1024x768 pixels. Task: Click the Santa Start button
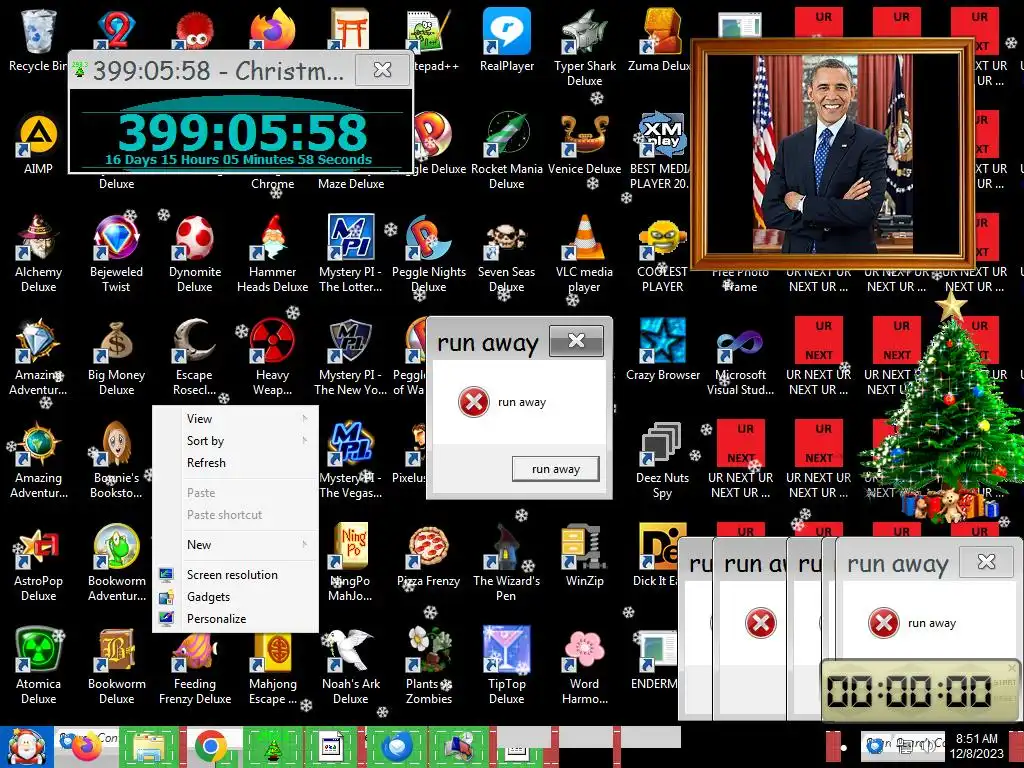(x=26, y=747)
